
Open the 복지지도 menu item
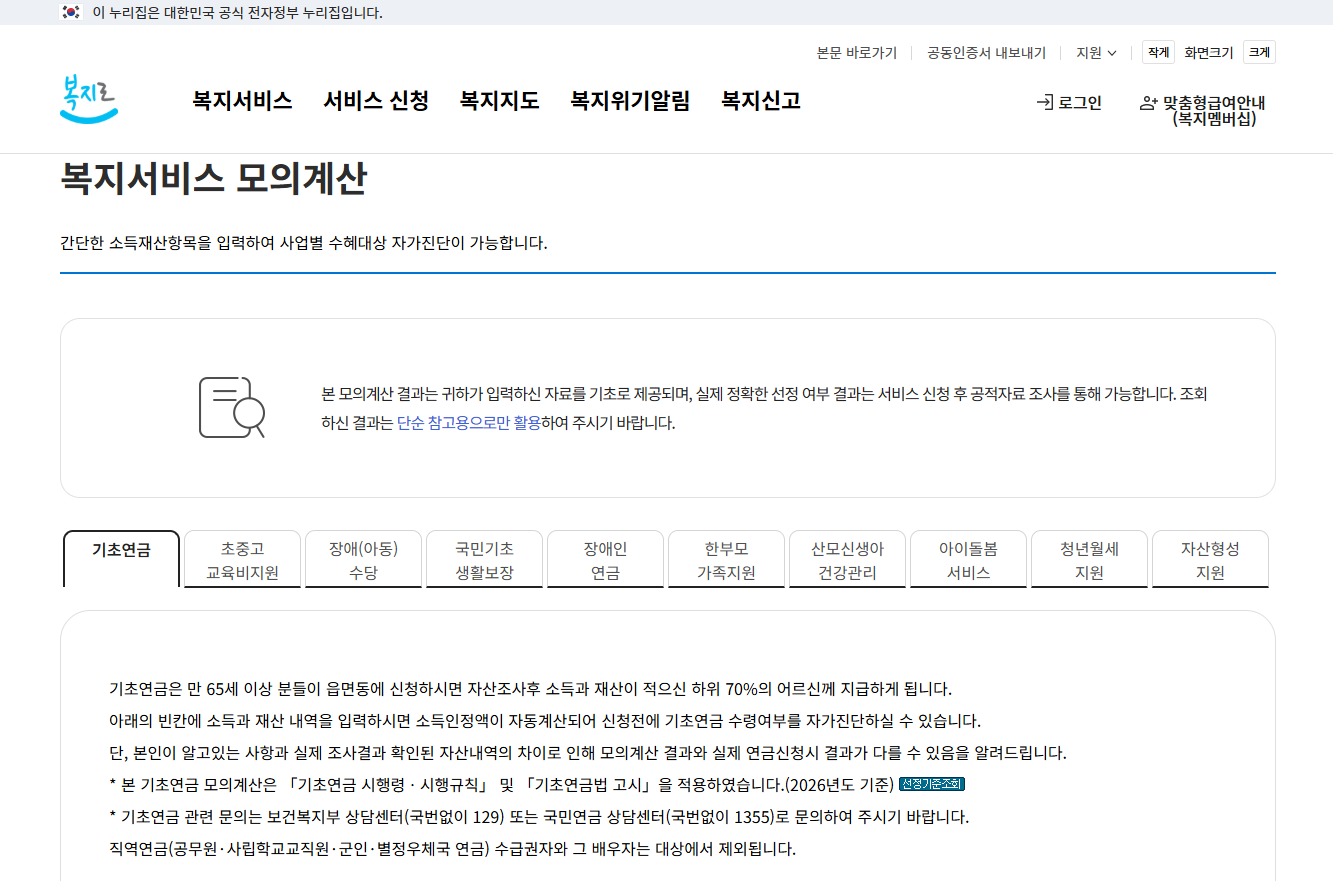click(499, 101)
